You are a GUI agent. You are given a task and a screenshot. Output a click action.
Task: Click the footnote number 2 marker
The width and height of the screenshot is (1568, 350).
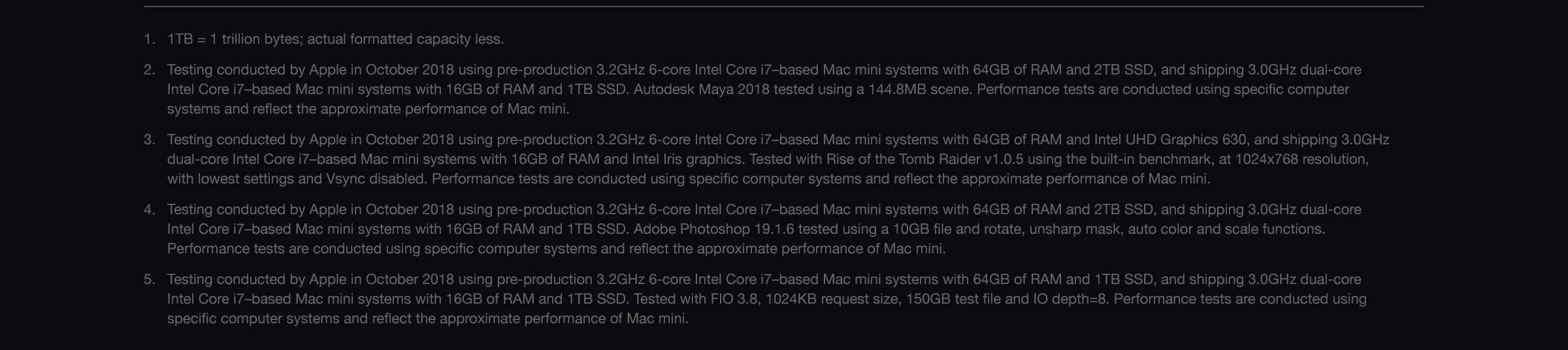click(x=150, y=70)
